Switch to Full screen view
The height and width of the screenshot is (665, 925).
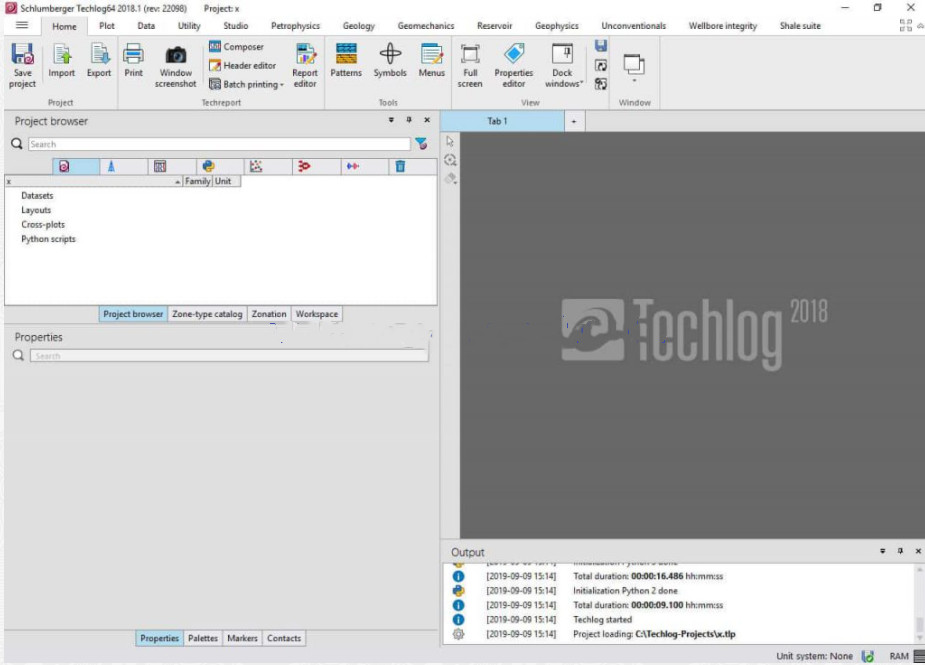[470, 66]
